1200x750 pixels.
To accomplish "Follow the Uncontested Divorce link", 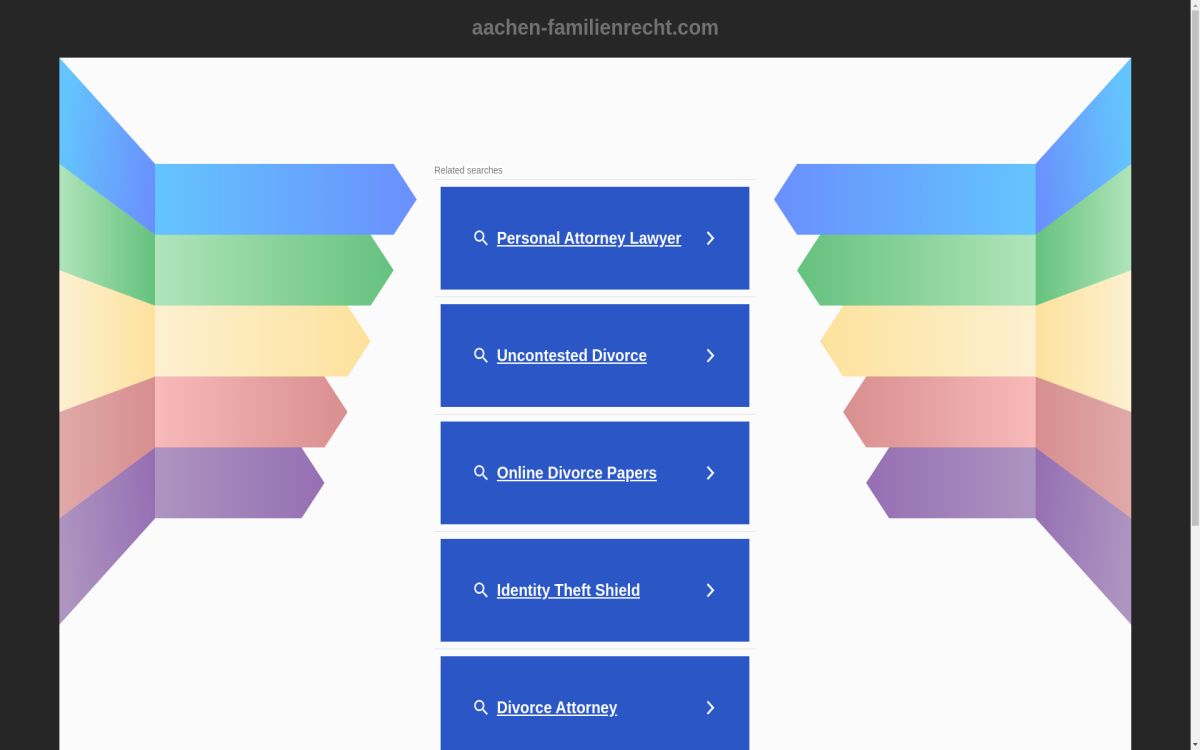I will [571, 356].
